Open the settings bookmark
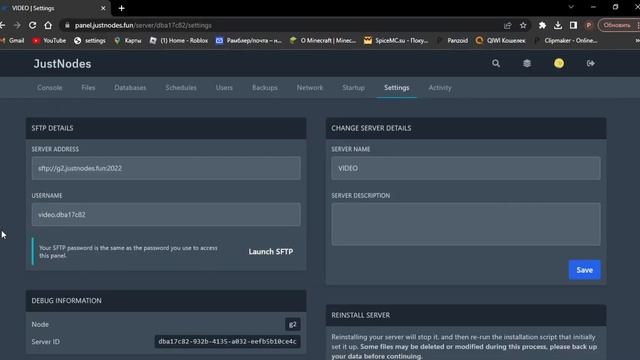Viewport: 640px width, 360px height. [x=90, y=40]
